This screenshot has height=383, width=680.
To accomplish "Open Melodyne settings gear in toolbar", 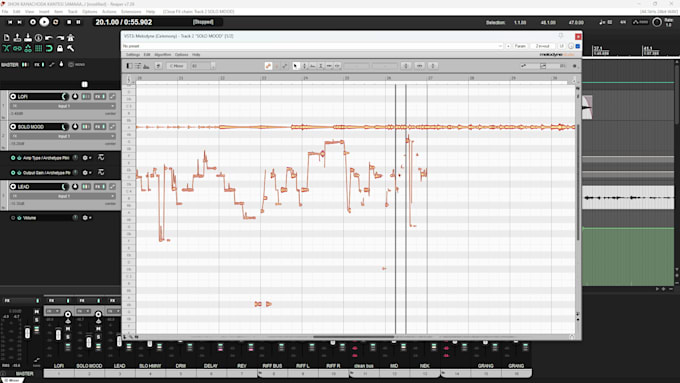I will tap(575, 66).
